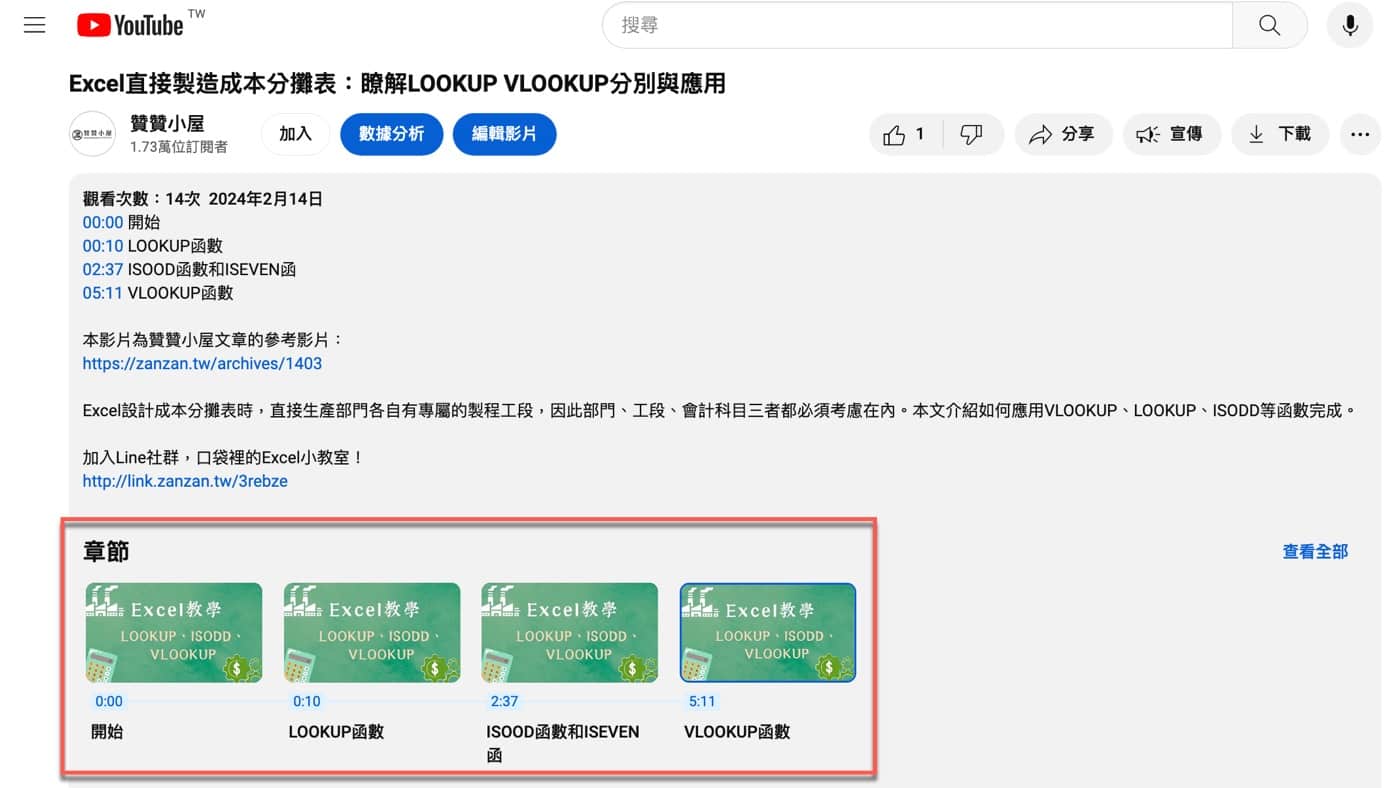Click VLOOKUP函數 chapter title under thumbnails

point(737,732)
